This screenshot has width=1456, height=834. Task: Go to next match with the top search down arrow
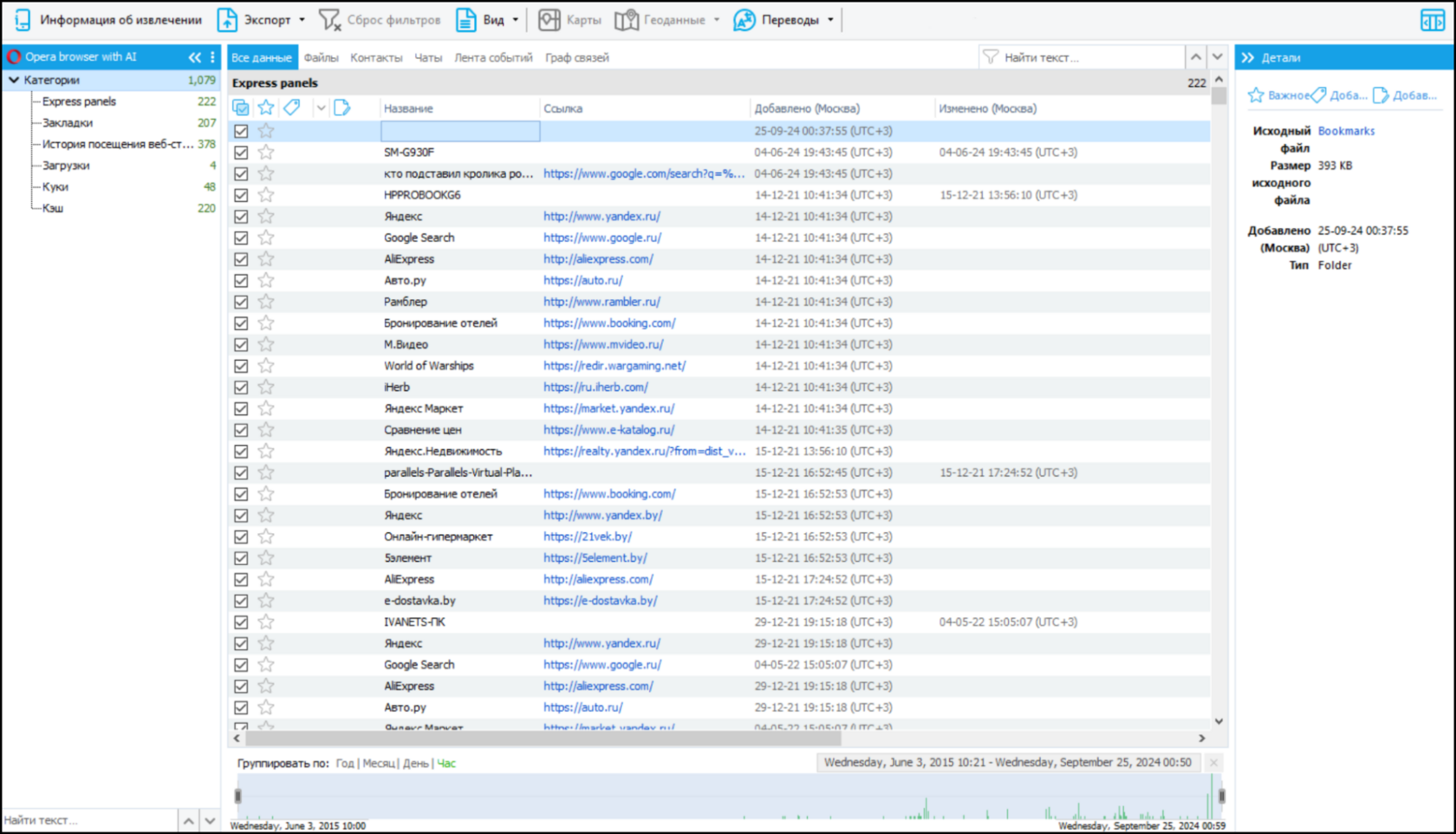pos(1218,57)
